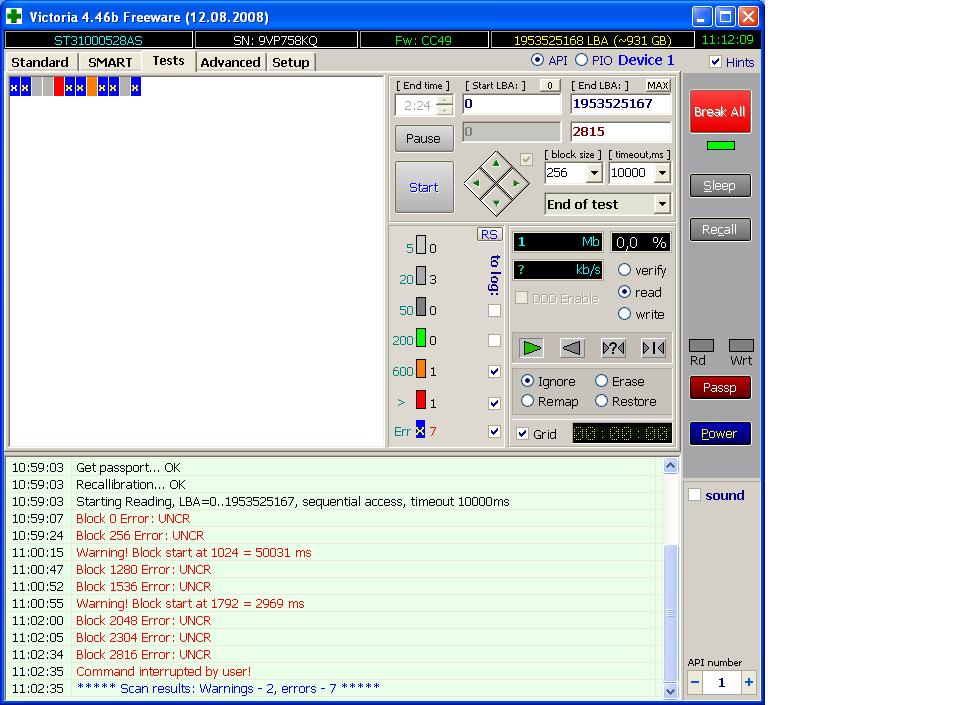Switch to the Standard tab

(x=40, y=62)
